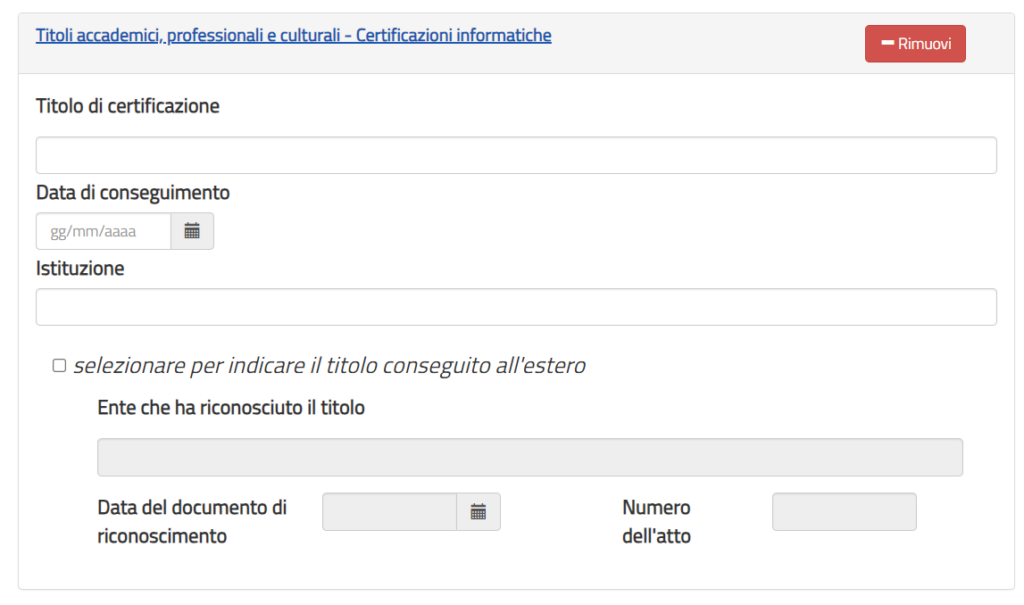Viewport: 1024px width, 605px height.
Task: Focus the Titolo di certificazione text field
Action: coord(516,156)
